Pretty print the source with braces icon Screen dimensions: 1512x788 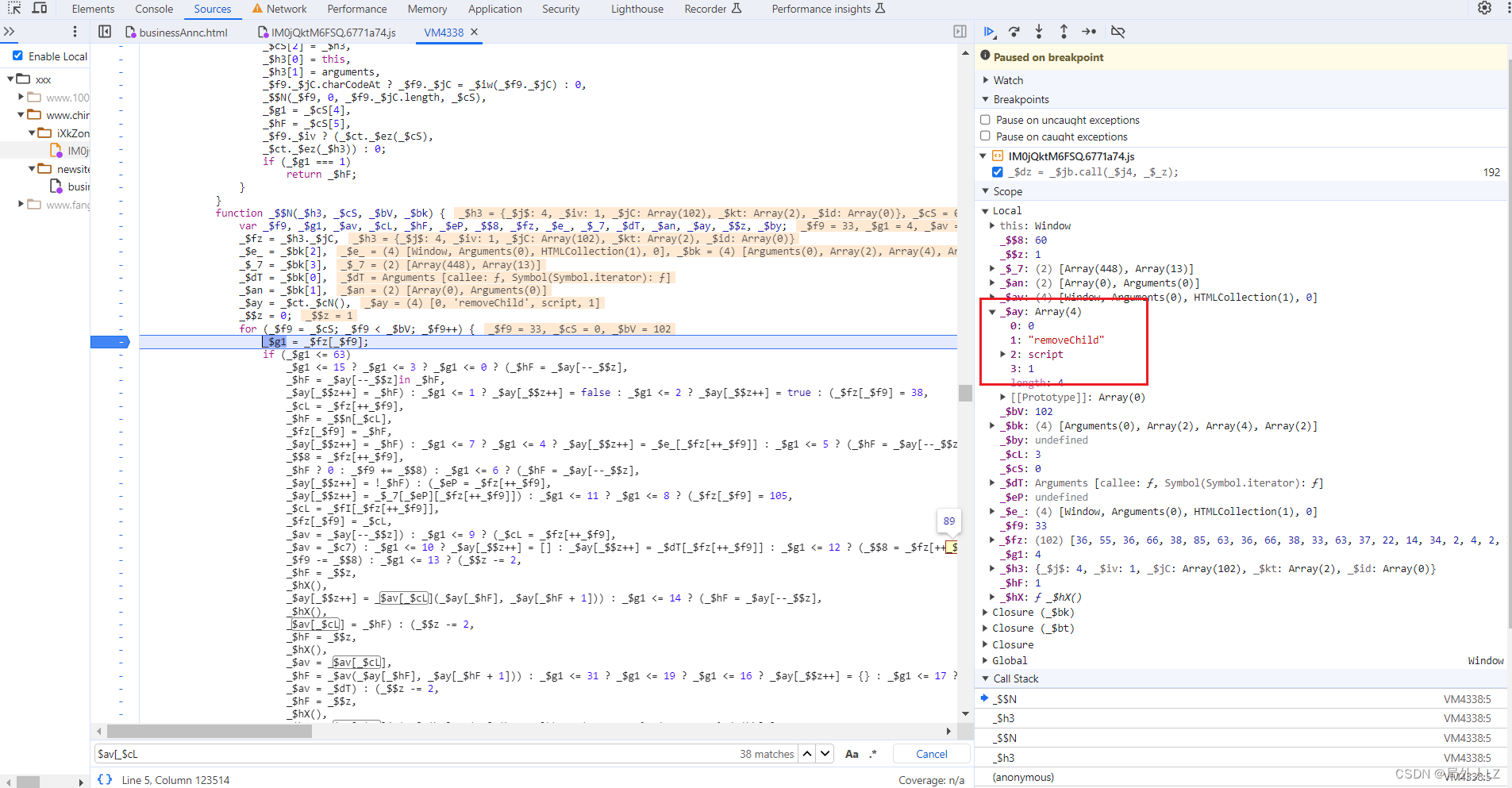tap(105, 779)
